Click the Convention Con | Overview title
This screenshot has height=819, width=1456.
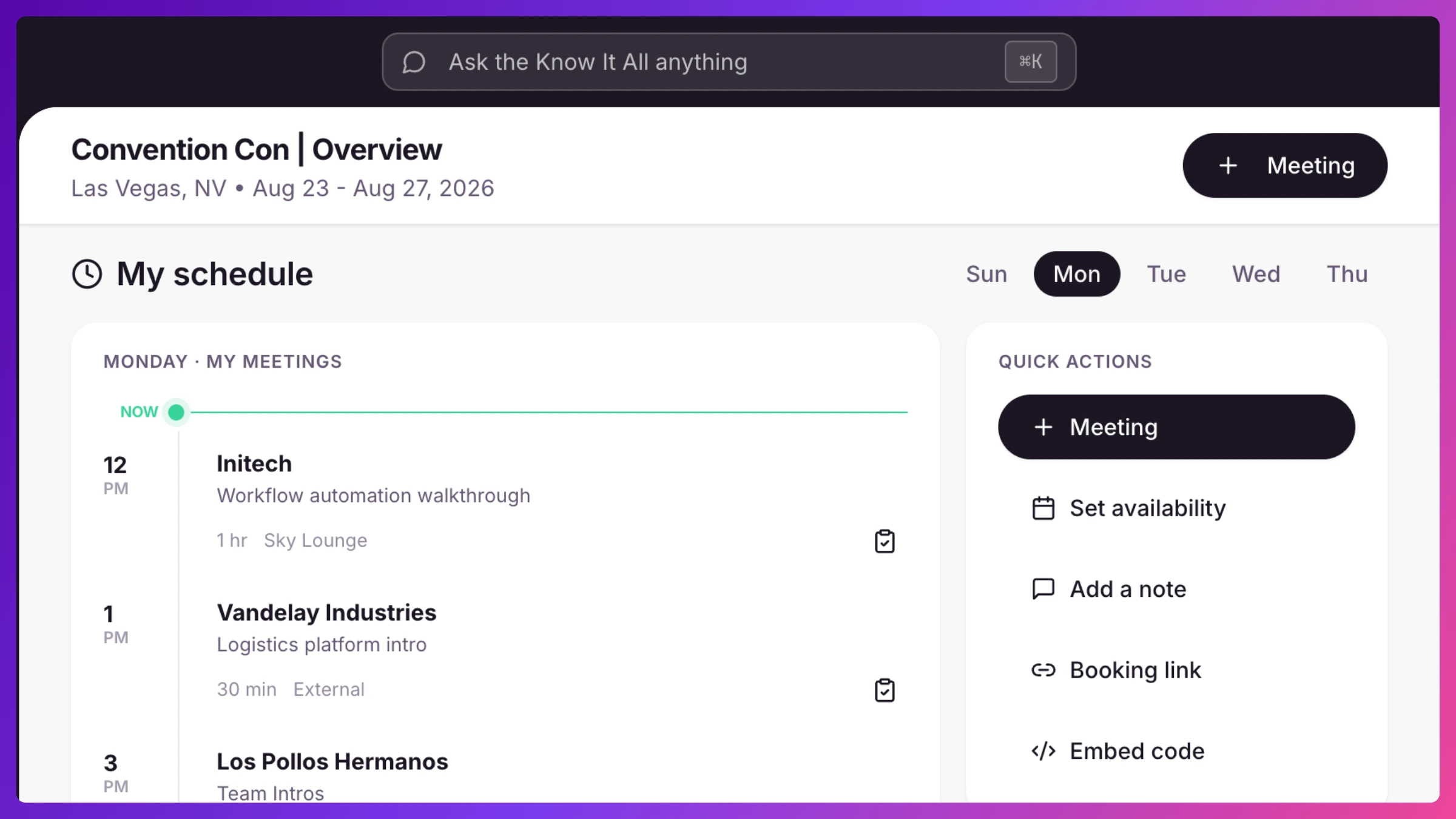(257, 149)
